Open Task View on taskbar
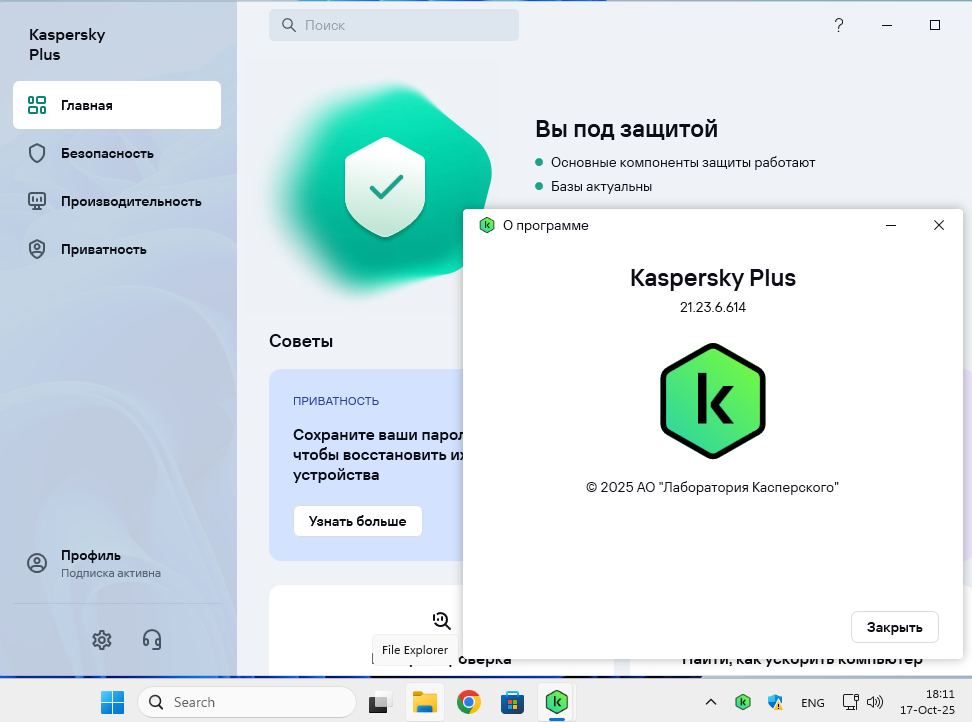This screenshot has width=972, height=722. [380, 702]
